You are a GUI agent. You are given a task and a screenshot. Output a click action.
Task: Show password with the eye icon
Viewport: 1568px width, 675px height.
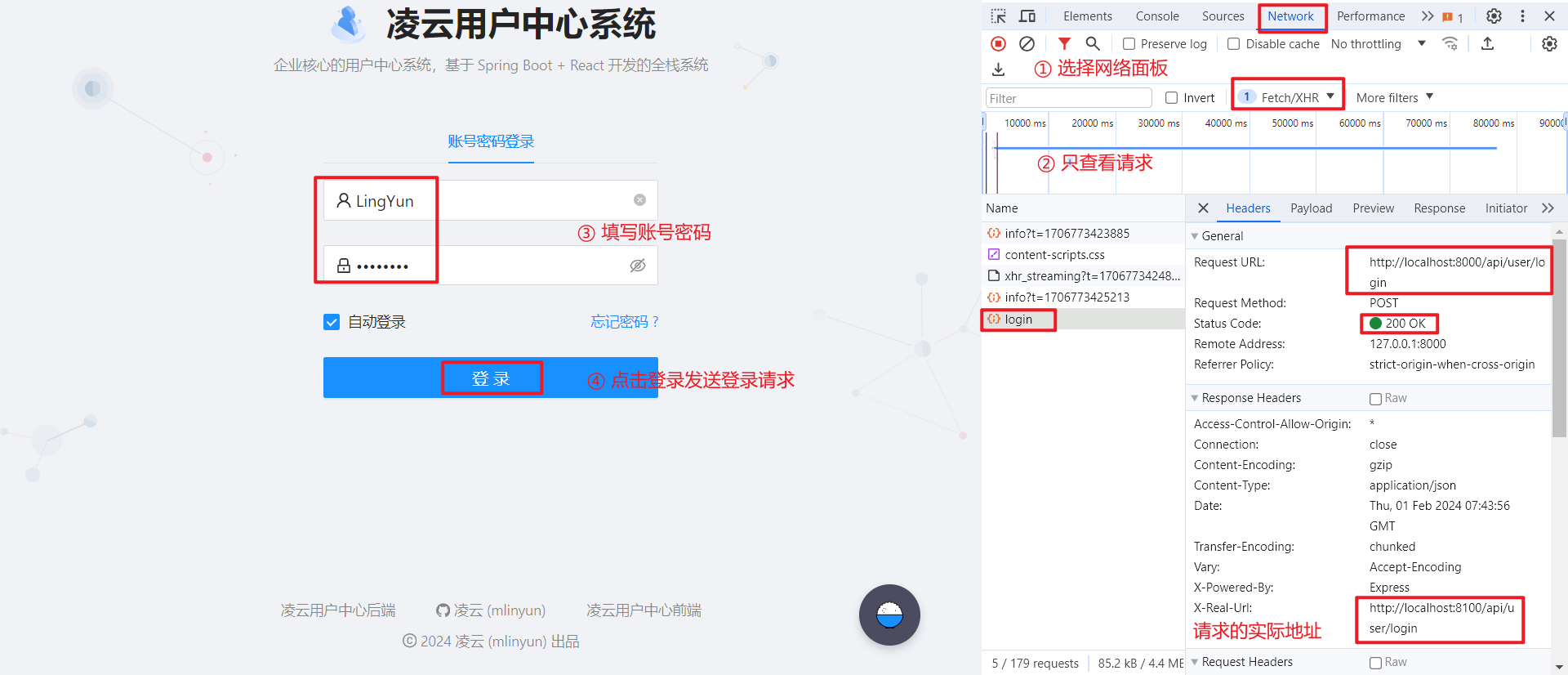638,266
